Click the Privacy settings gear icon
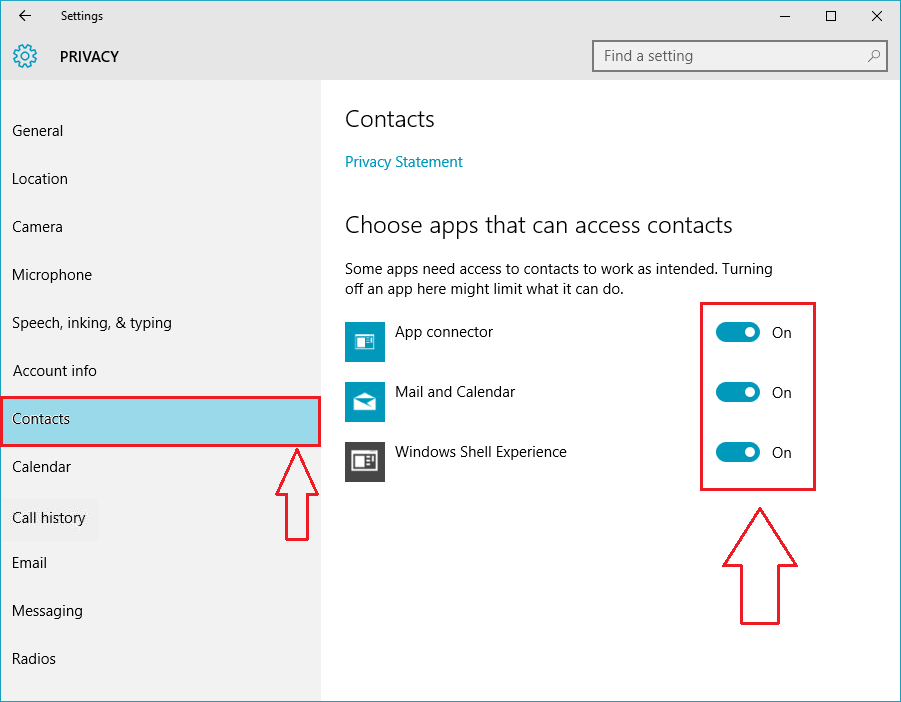The image size is (901, 702). 24,56
